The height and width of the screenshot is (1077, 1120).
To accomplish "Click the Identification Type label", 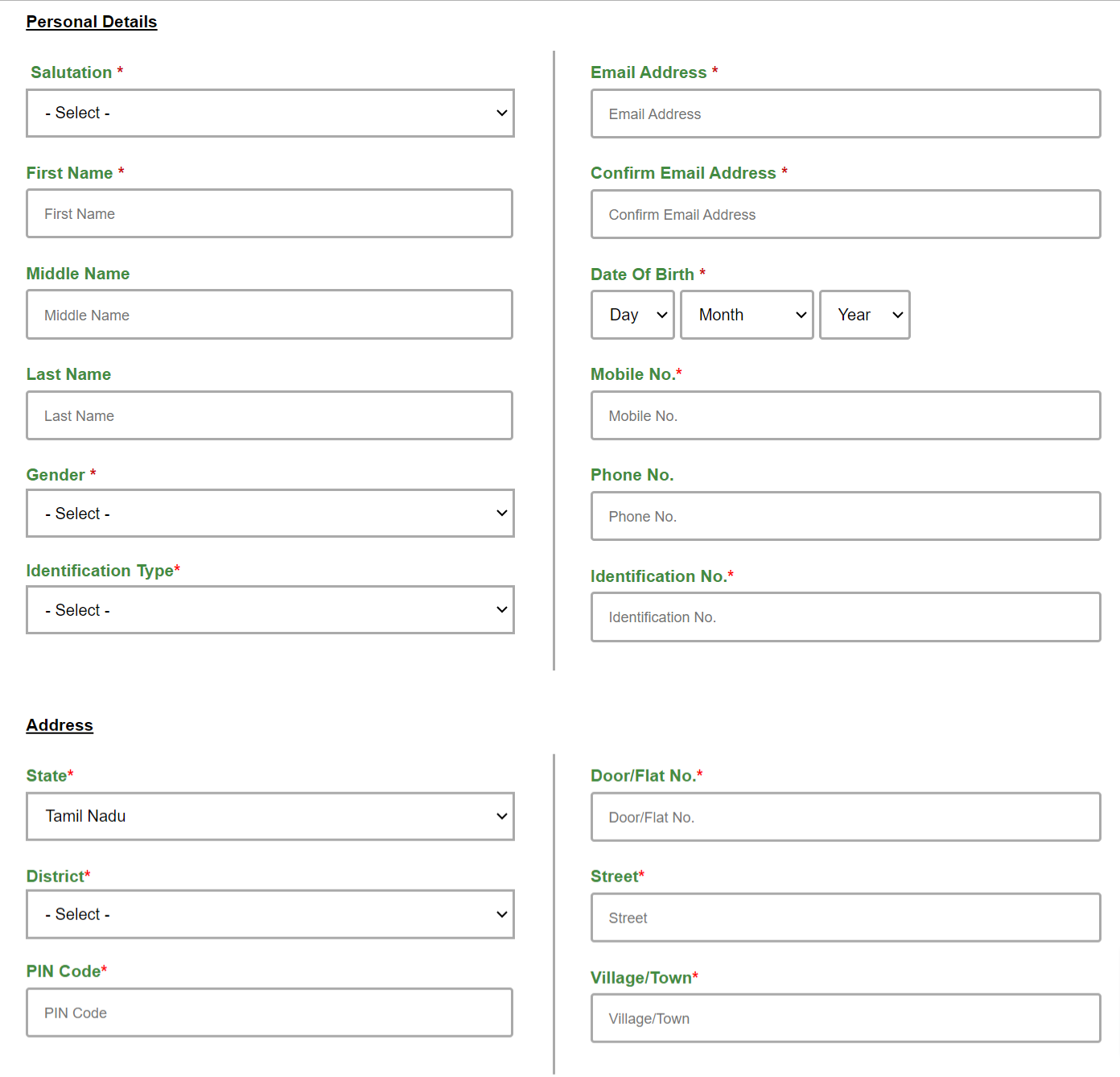I will pos(100,571).
